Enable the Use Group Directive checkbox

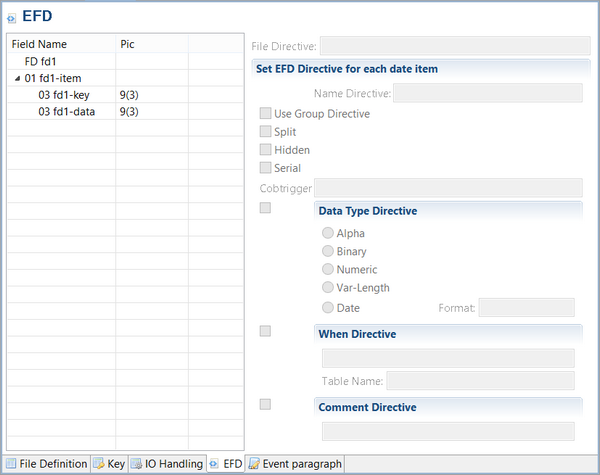point(265,114)
